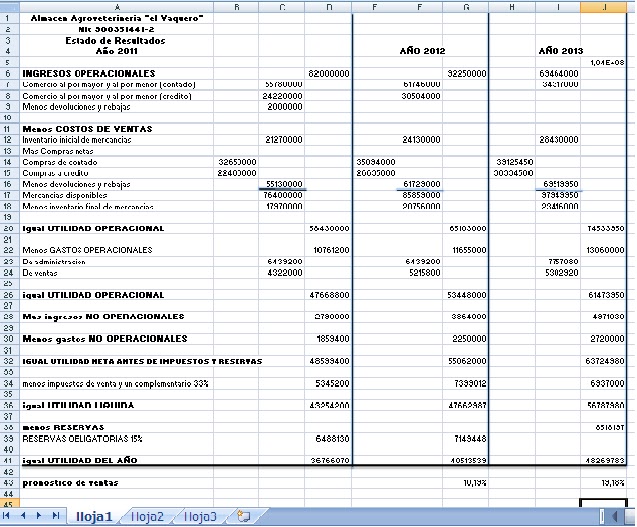Viewport: 637px width, 527px height.
Task: Click 'Inventario inicial de mercancias' label
Action: (x=77, y=140)
